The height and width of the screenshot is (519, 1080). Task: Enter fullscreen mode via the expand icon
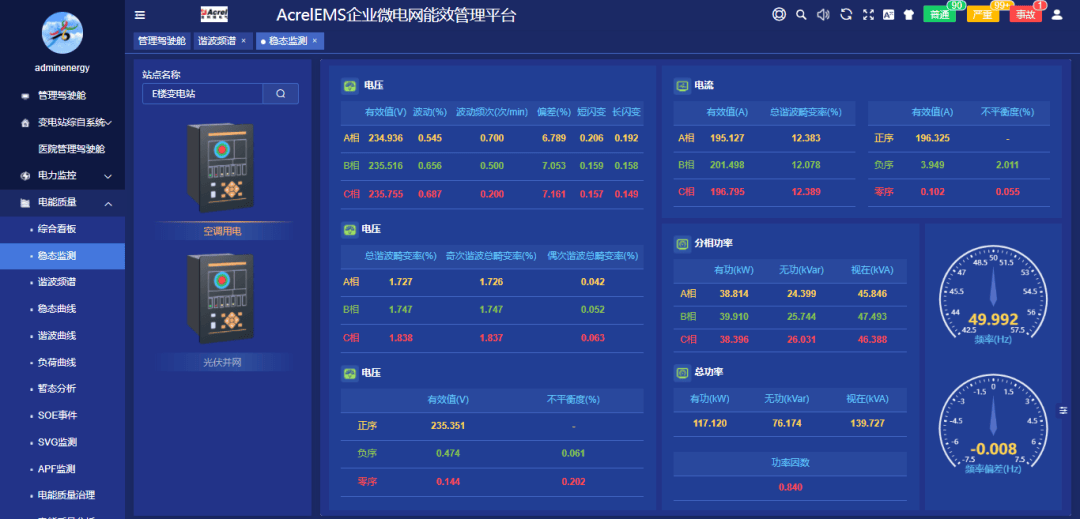(868, 14)
